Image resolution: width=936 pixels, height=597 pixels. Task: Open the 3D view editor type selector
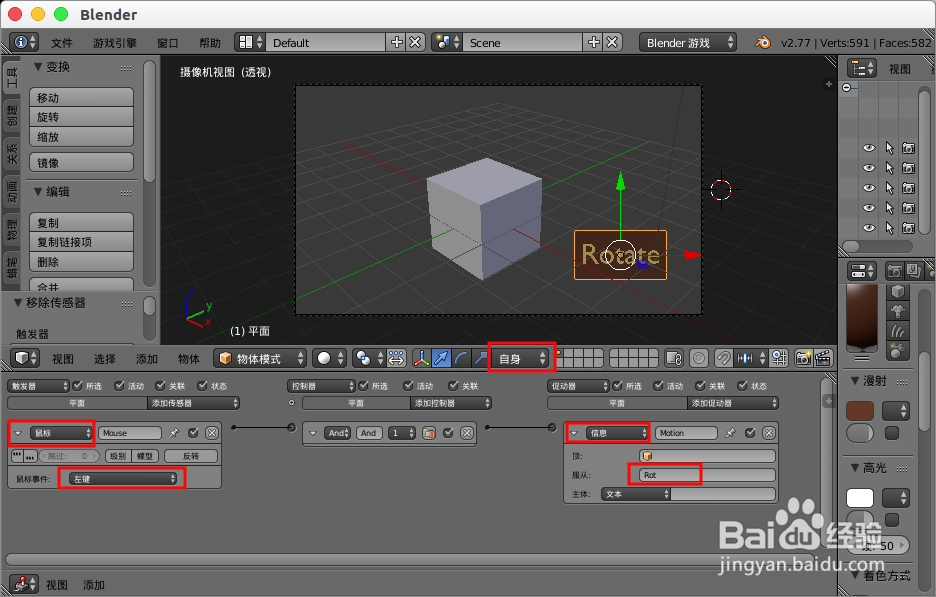pos(26,358)
